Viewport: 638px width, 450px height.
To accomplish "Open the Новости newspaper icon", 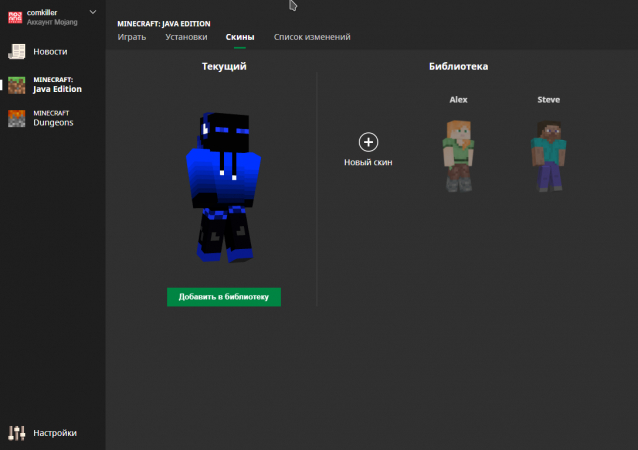I will [x=17, y=52].
